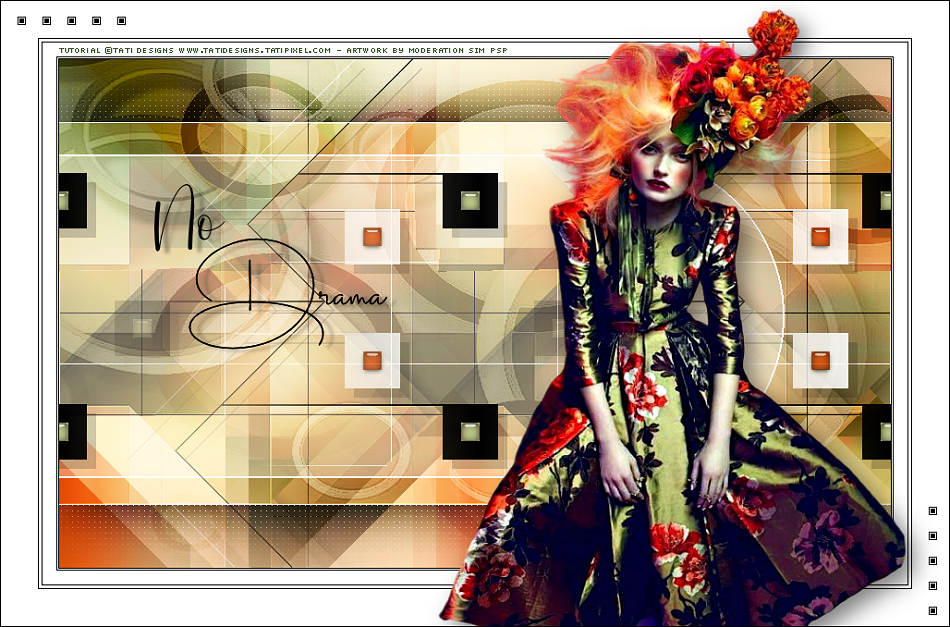Click the bottom square in the bottom-right column
Viewport: 950px width, 627px height.
(933, 610)
